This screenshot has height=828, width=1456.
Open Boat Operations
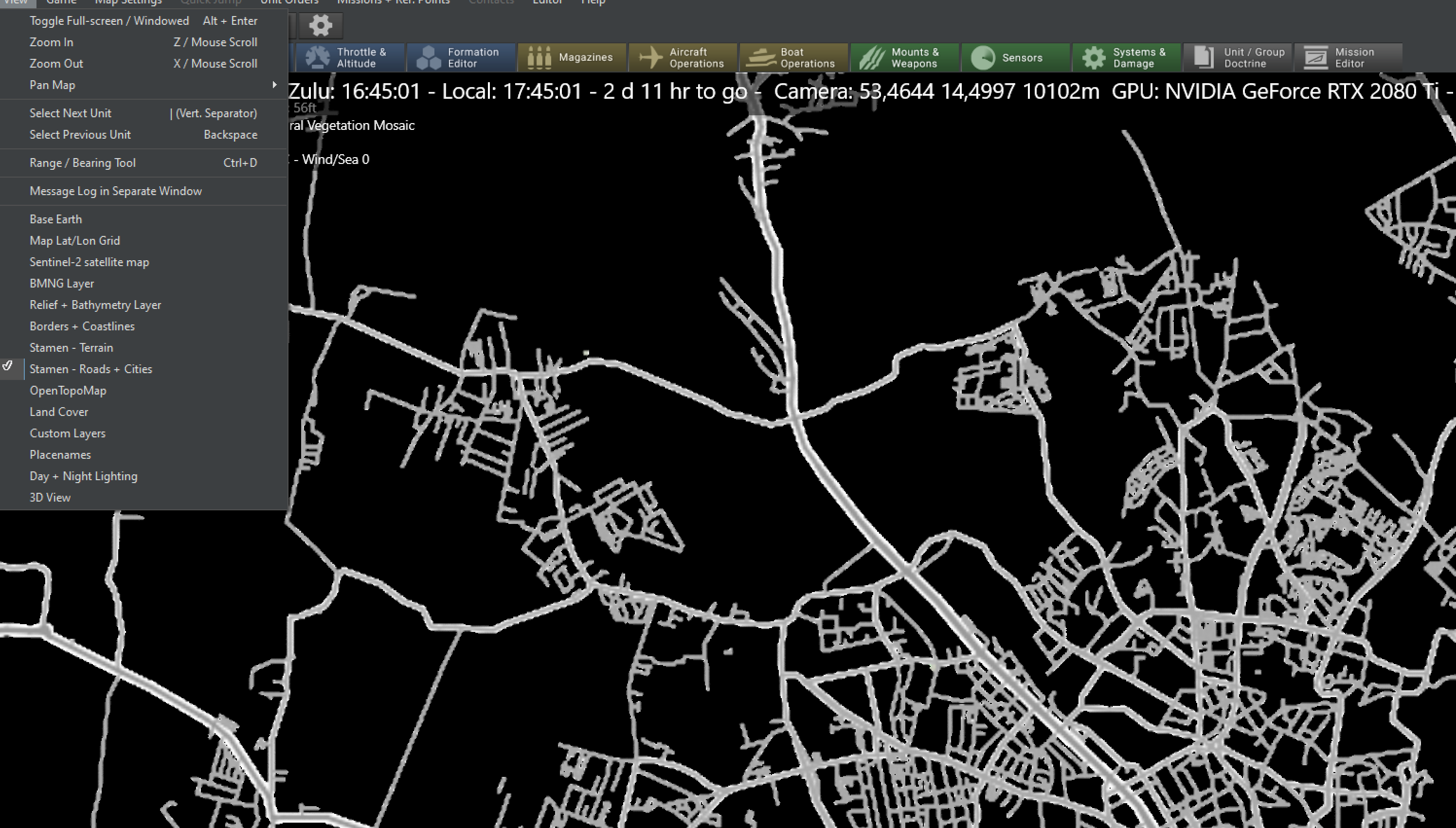[x=793, y=57]
